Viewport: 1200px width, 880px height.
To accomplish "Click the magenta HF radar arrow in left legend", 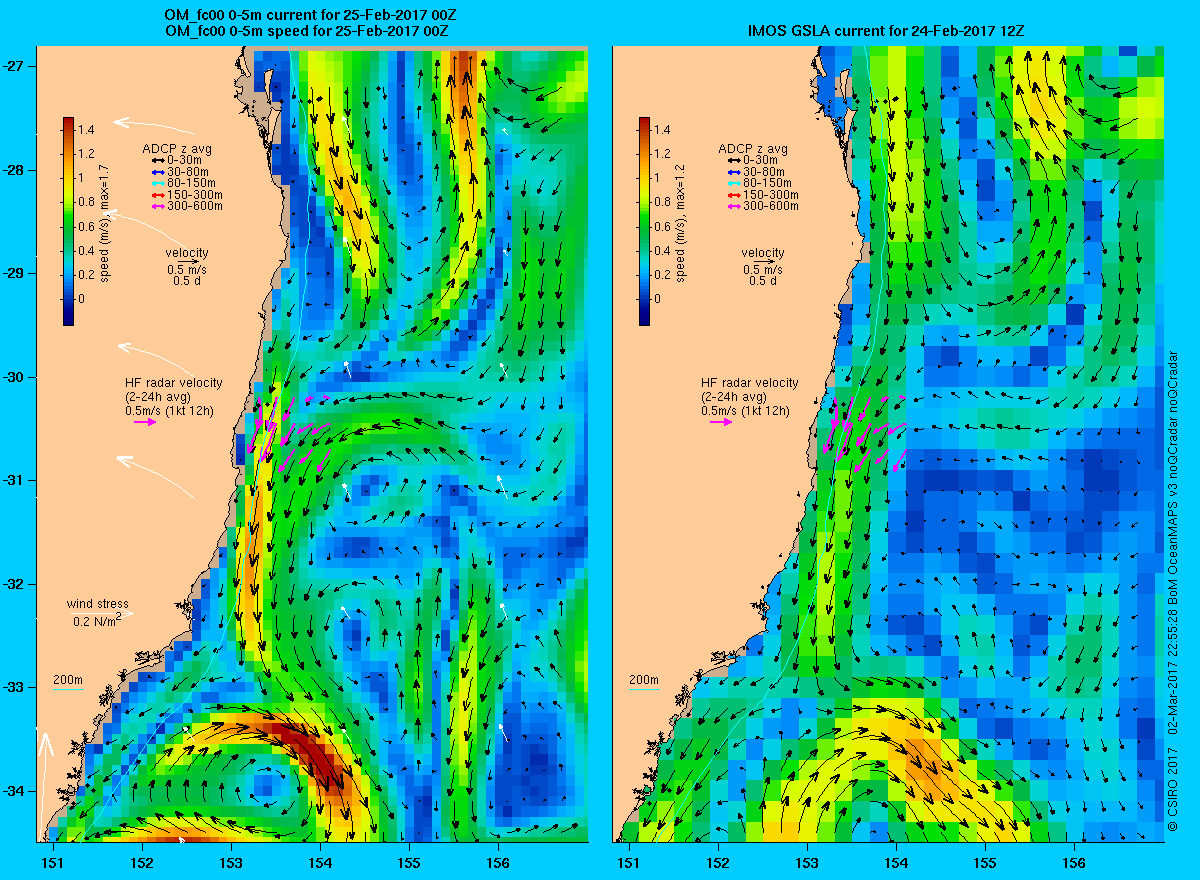I will click(145, 422).
